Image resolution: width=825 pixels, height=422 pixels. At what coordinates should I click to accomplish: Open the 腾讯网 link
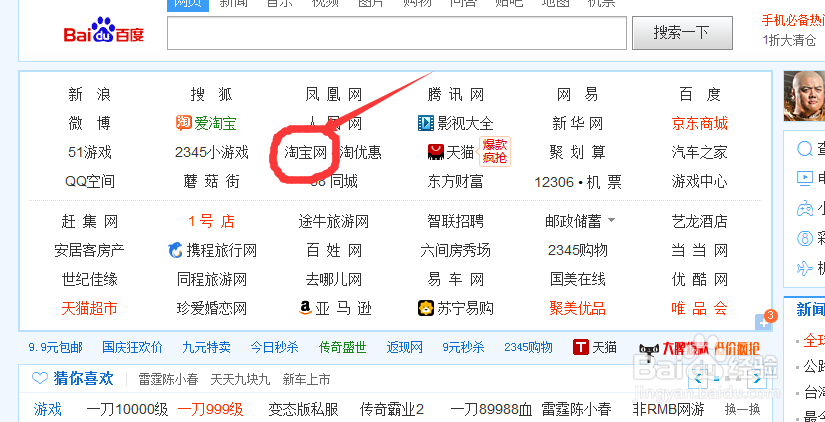[456, 95]
